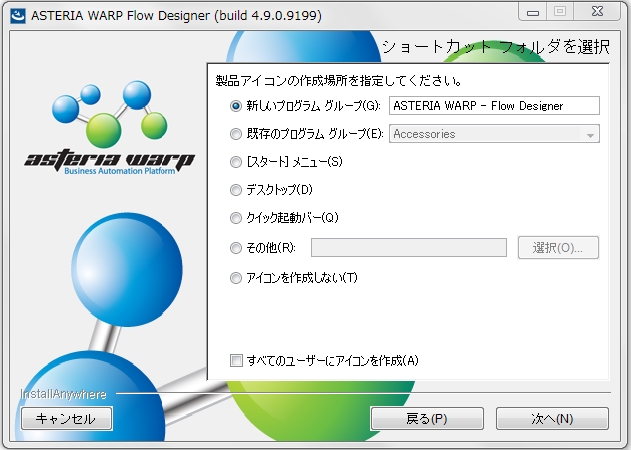
Task: Close the installer window
Action: (598, 12)
